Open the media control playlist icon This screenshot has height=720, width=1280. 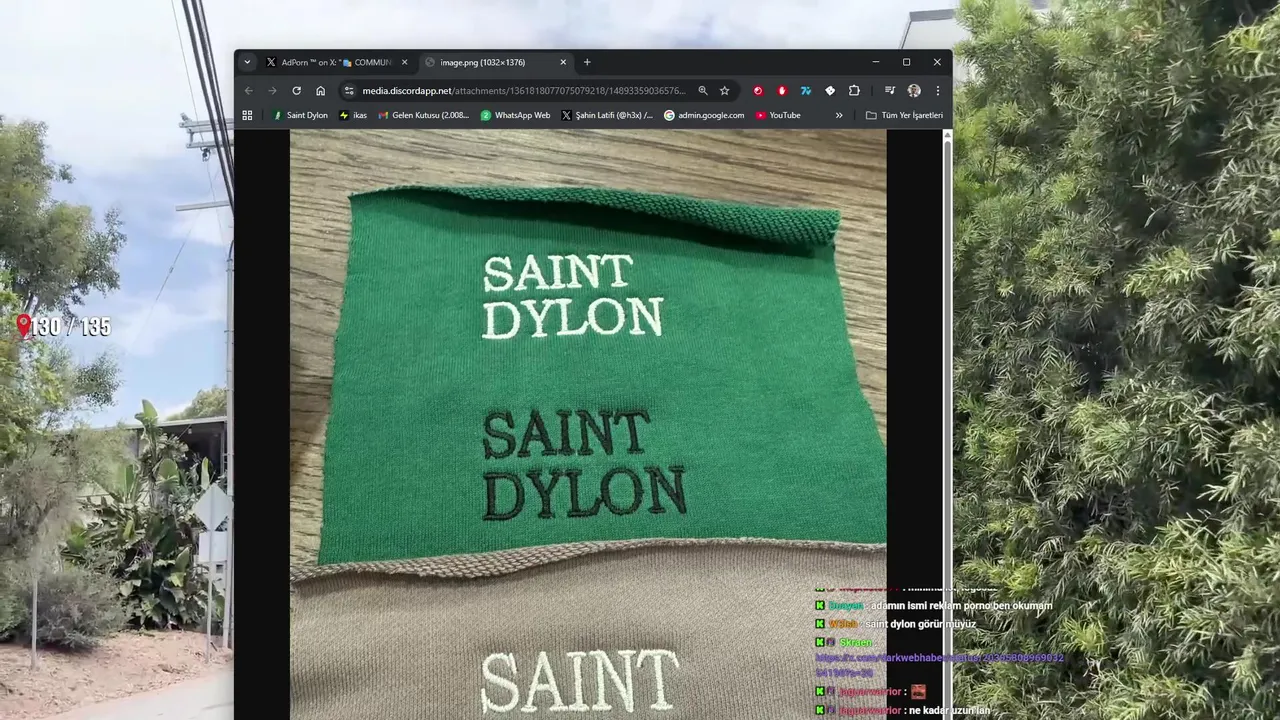(x=889, y=90)
